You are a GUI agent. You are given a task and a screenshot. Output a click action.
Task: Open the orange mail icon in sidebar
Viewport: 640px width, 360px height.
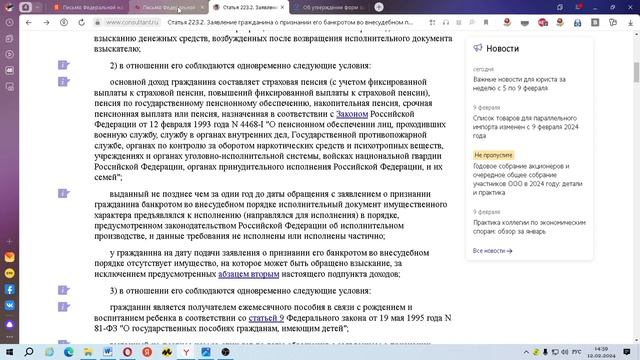pyautogui.click(x=9, y=257)
